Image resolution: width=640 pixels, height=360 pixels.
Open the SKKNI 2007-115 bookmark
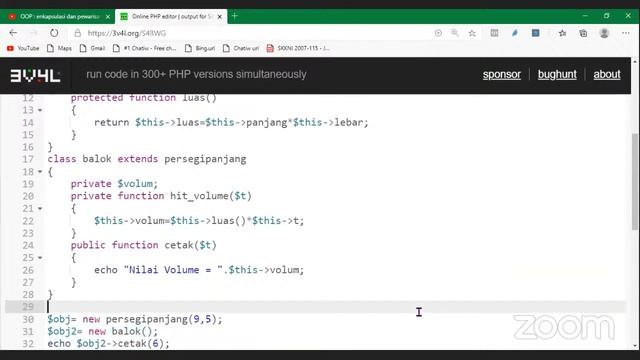[x=298, y=48]
